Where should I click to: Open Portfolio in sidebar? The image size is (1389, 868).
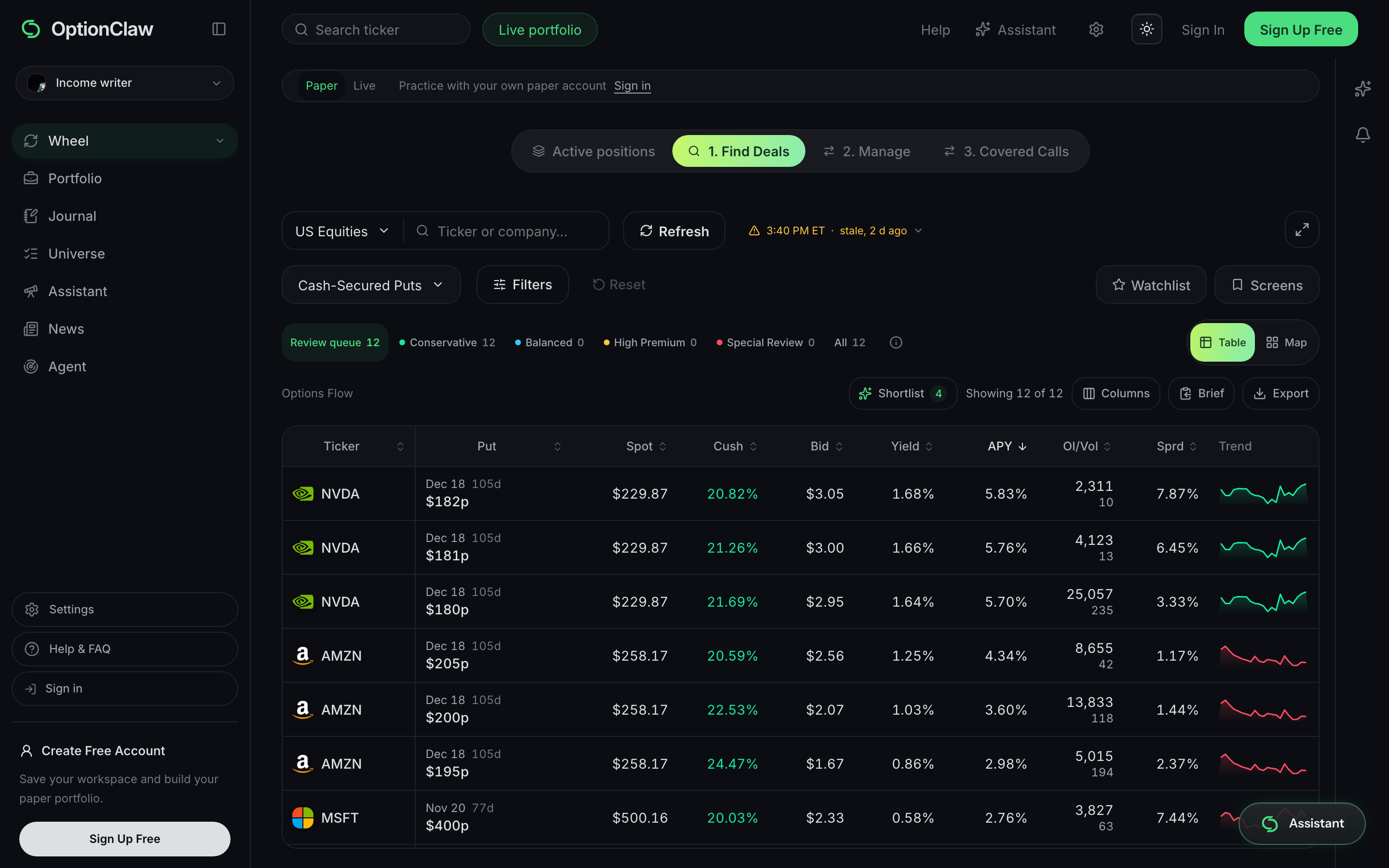click(x=124, y=178)
